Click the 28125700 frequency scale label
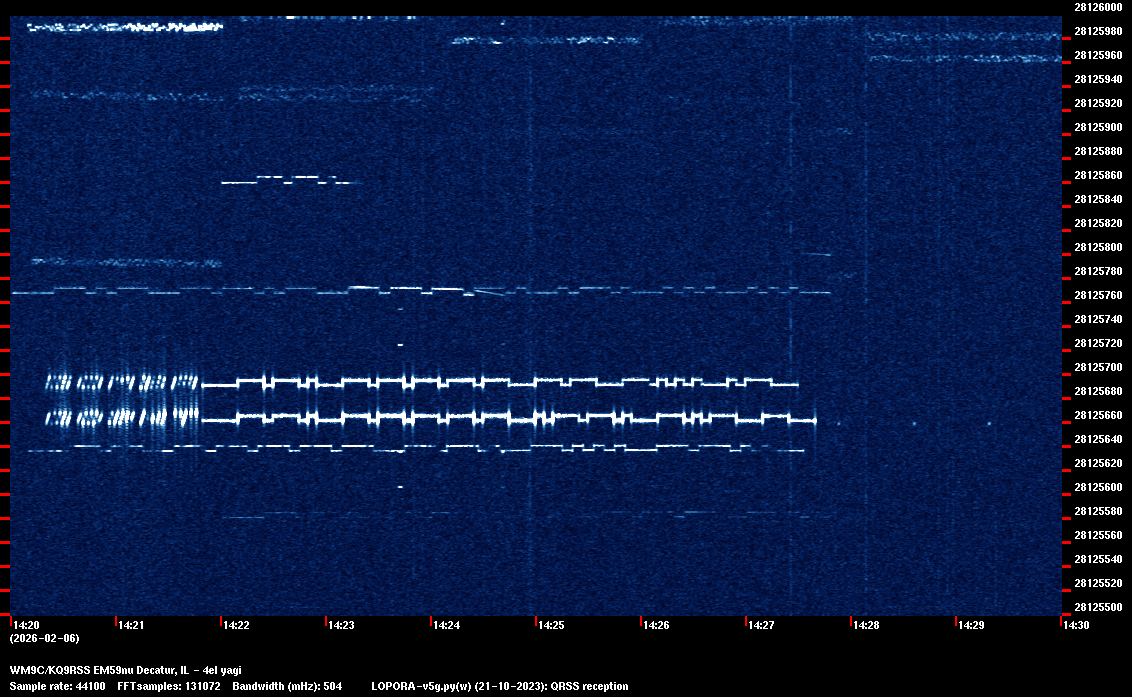This screenshot has height=697, width=1132. 1097,367
